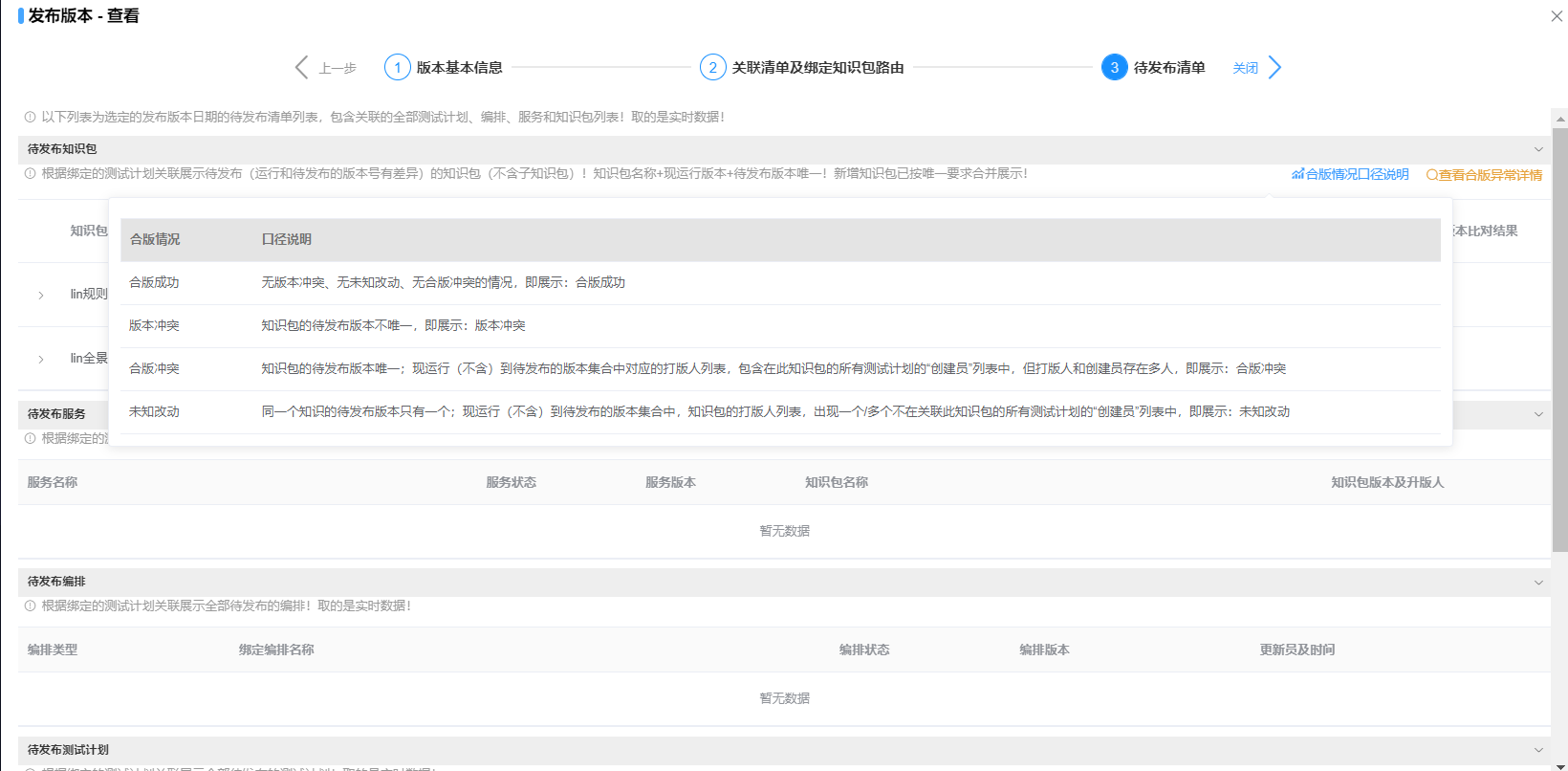
Task: Click the 服务状态 column header
Action: point(512,482)
